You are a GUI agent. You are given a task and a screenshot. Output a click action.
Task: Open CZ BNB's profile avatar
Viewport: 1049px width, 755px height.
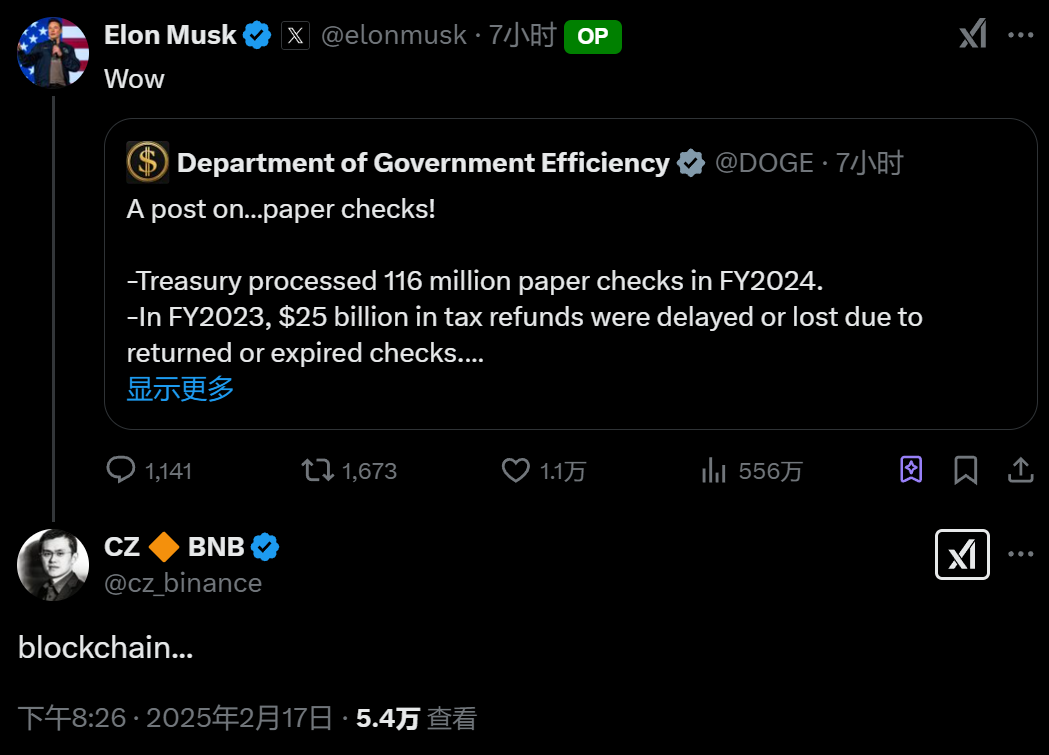(53, 565)
